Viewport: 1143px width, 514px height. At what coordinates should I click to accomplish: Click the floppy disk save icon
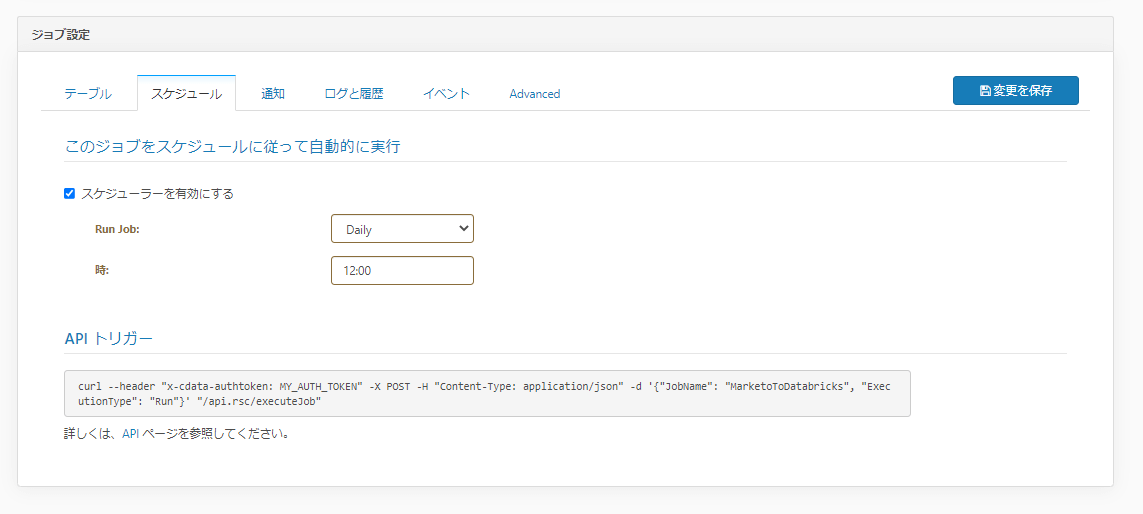click(x=985, y=91)
